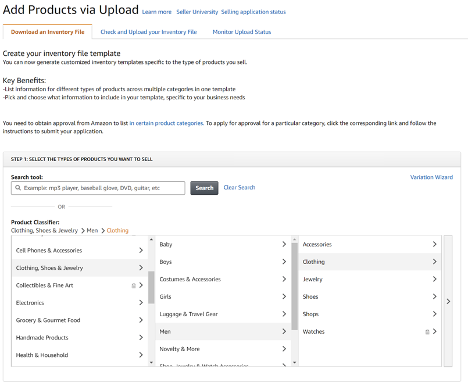468x386 pixels.
Task: Open the Variation Wizard link
Action: (431, 177)
